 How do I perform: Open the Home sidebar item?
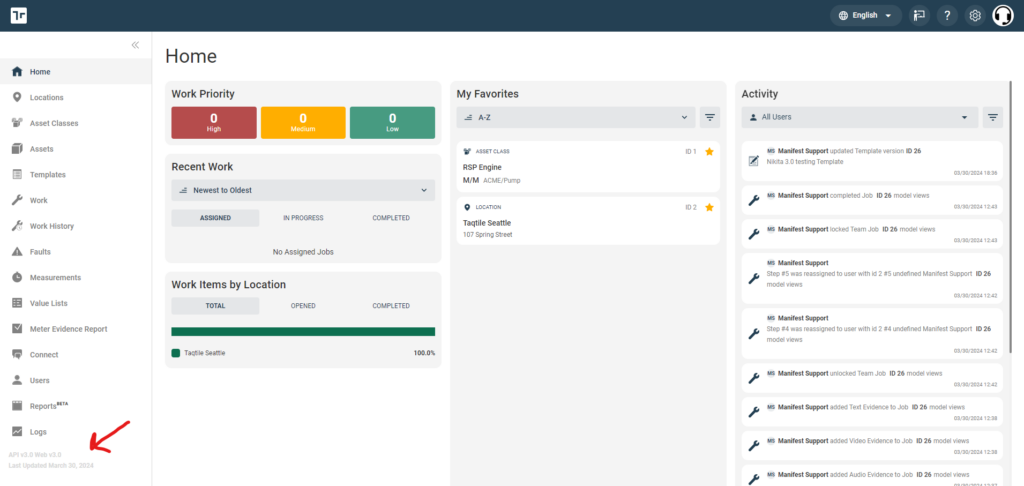76,72
